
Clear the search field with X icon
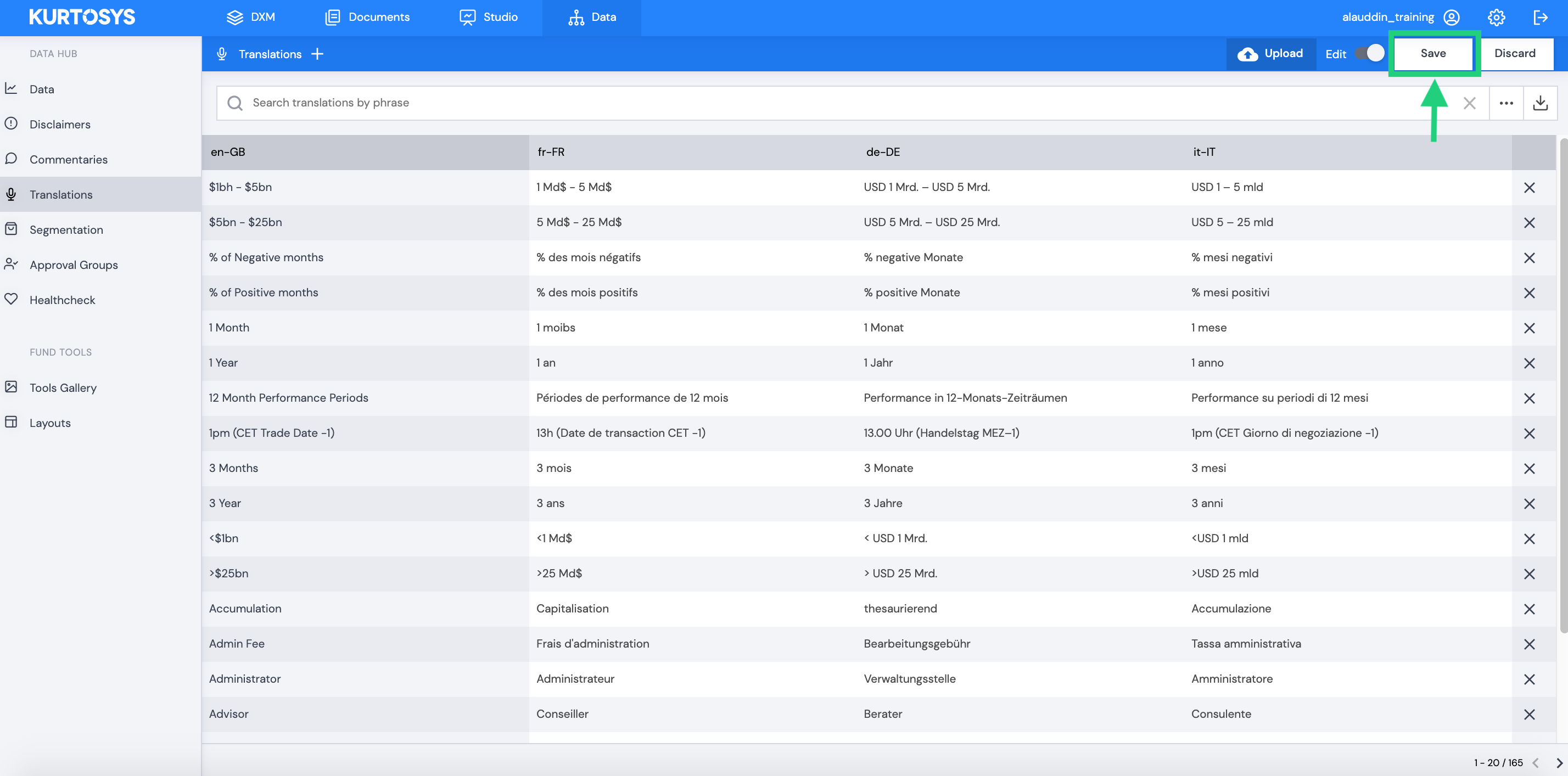(x=1469, y=103)
